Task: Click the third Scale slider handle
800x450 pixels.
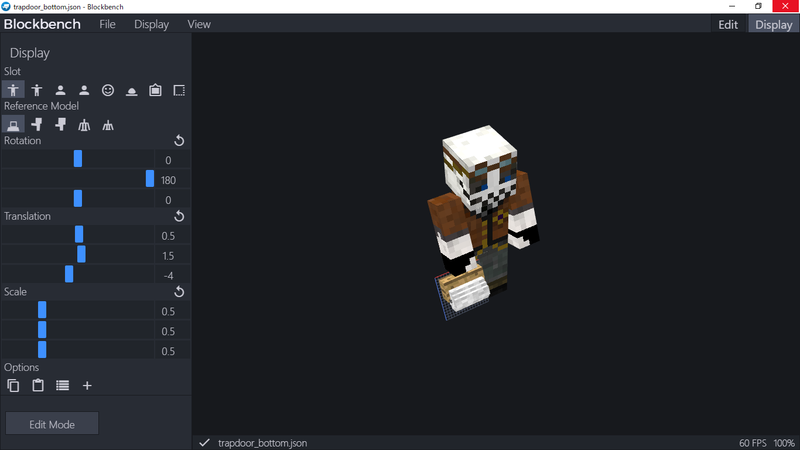Action: (x=42, y=349)
